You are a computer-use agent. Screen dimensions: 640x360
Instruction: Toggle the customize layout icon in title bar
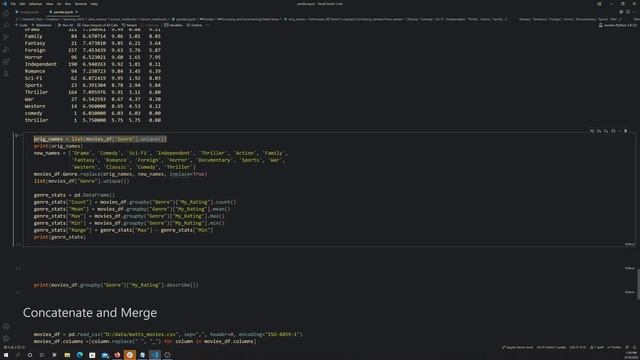pyautogui.click(x=599, y=4)
